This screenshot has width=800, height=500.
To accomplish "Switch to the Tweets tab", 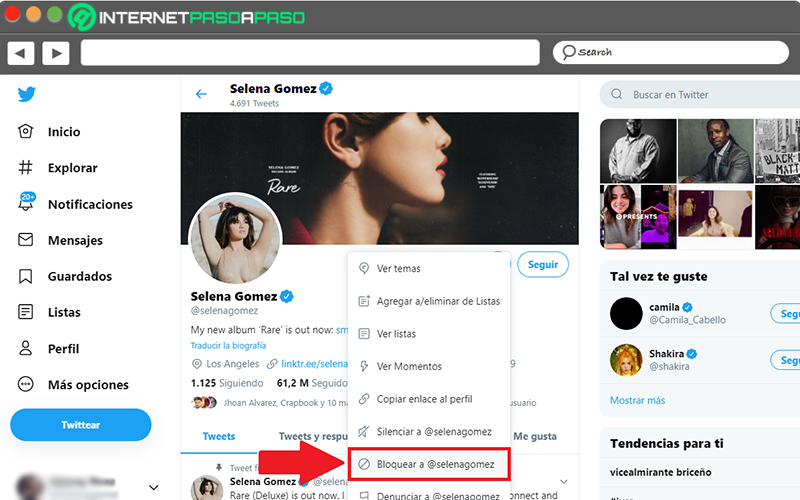I will pyautogui.click(x=218, y=436).
